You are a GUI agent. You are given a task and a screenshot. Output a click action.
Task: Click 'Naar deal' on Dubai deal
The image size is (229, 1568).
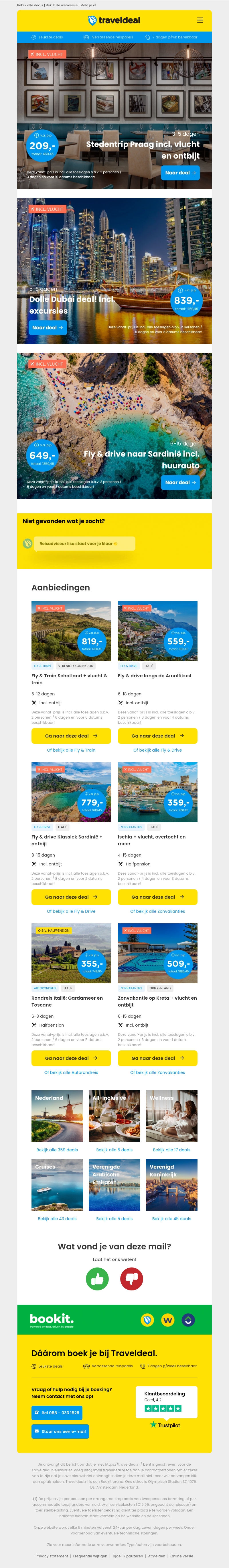(x=48, y=327)
